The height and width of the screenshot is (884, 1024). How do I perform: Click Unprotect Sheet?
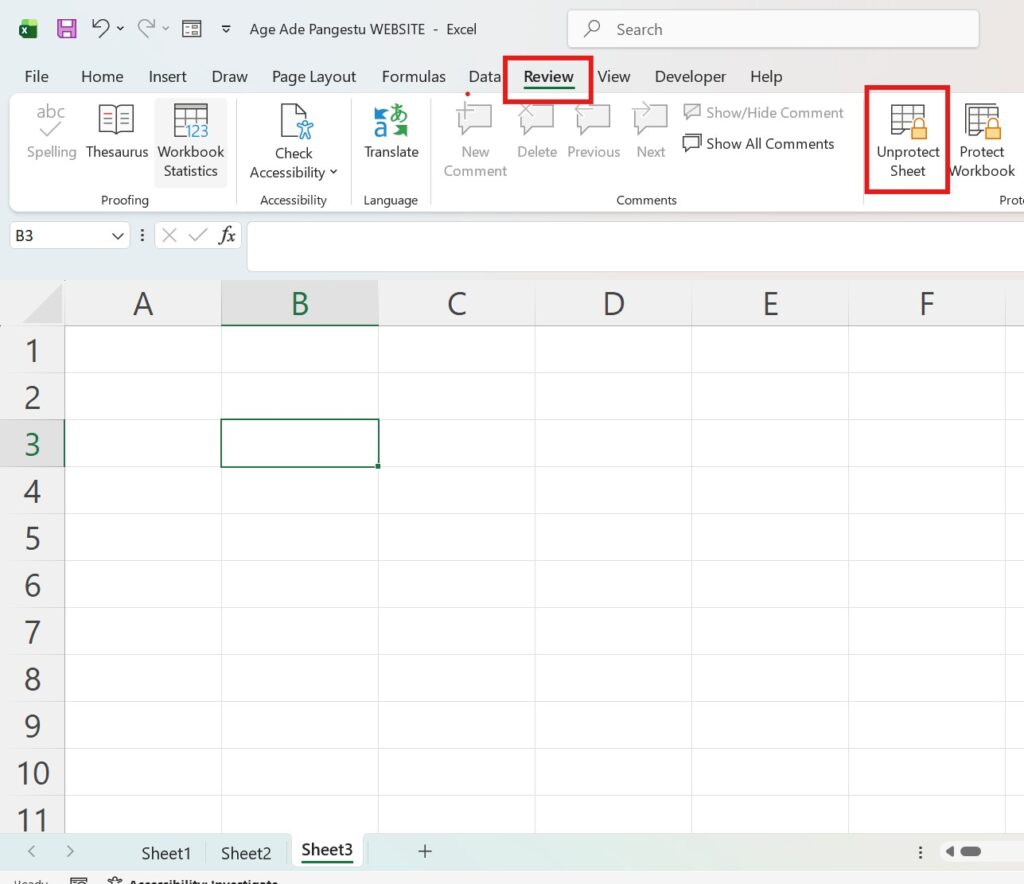tap(907, 140)
